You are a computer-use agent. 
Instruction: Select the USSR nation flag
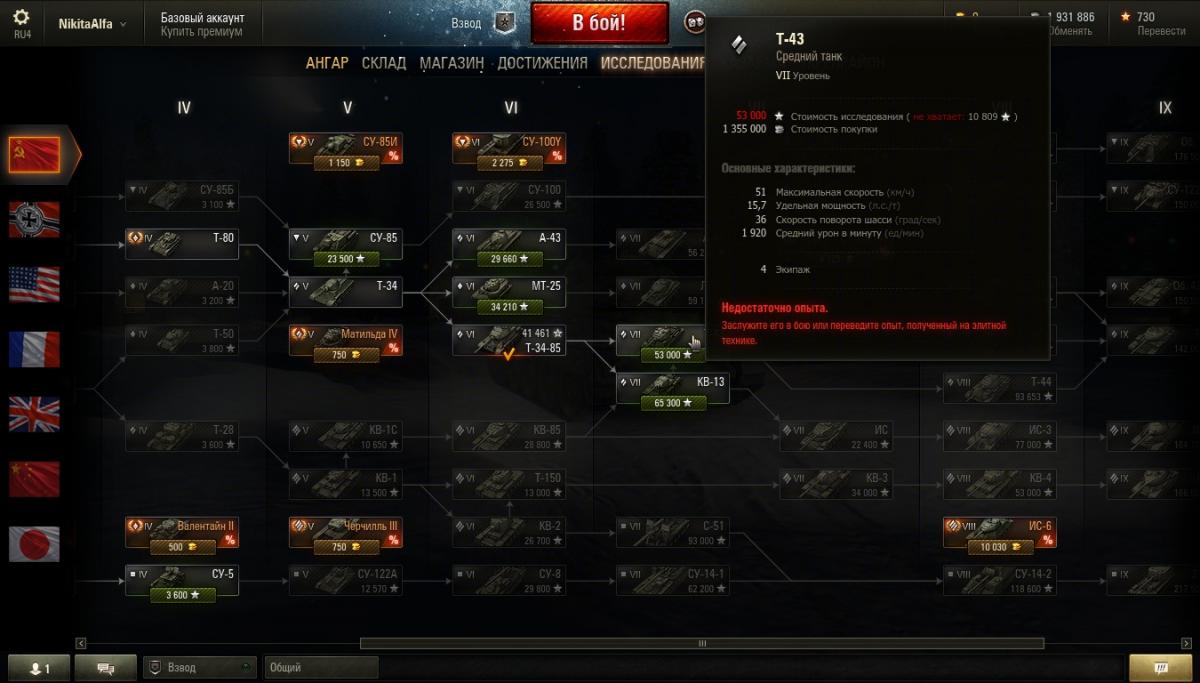click(x=35, y=155)
